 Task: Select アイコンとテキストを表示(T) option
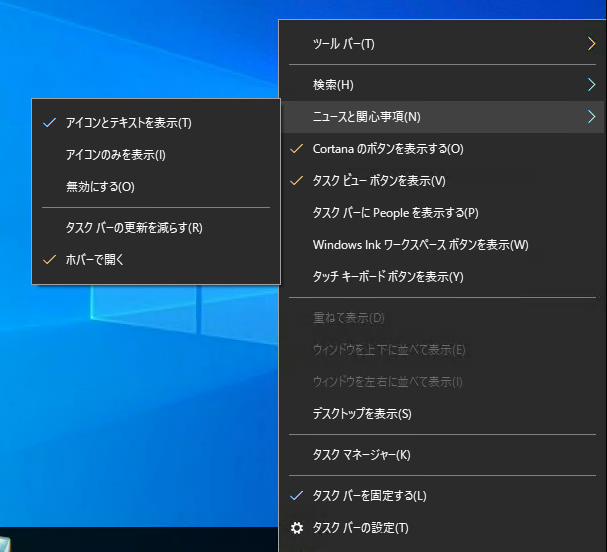tap(156, 123)
